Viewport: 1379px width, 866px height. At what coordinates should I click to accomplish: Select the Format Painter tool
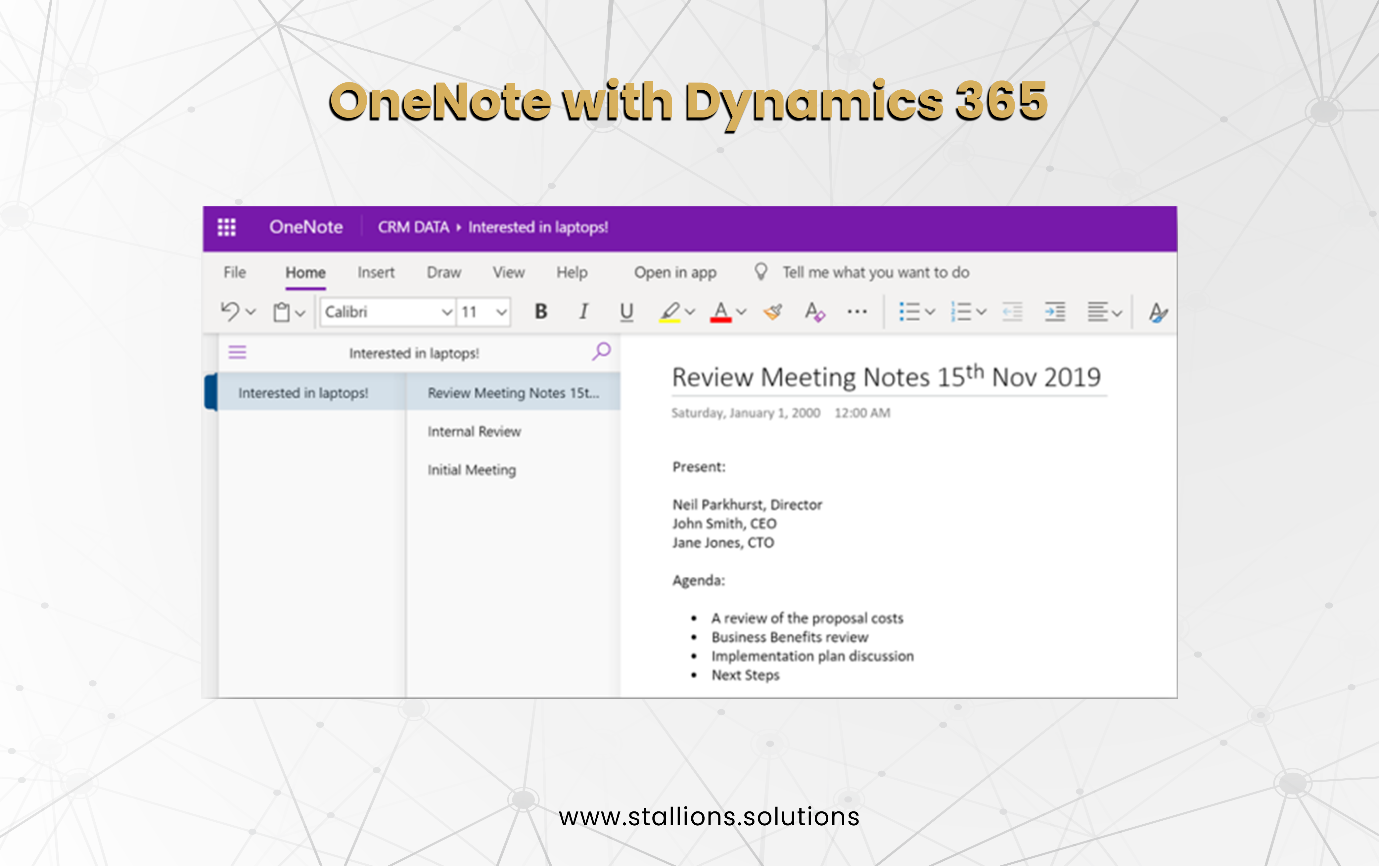click(x=772, y=312)
